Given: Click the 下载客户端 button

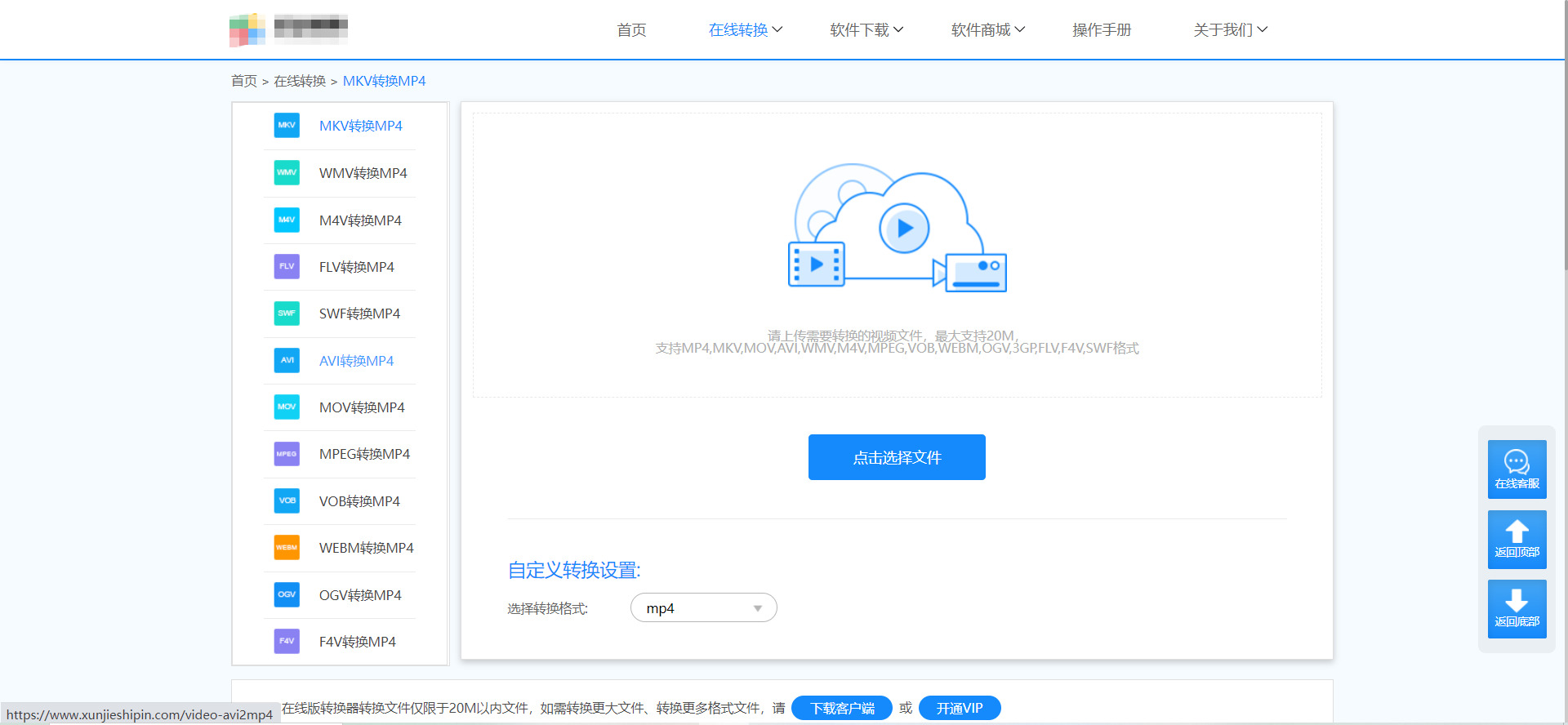Looking at the screenshot, I should 842,708.
